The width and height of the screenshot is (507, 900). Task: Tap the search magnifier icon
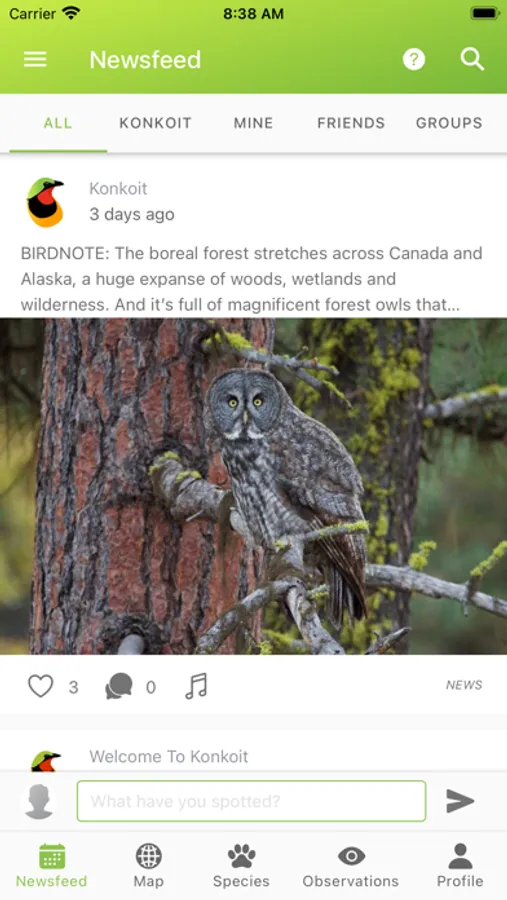pyautogui.click(x=472, y=59)
